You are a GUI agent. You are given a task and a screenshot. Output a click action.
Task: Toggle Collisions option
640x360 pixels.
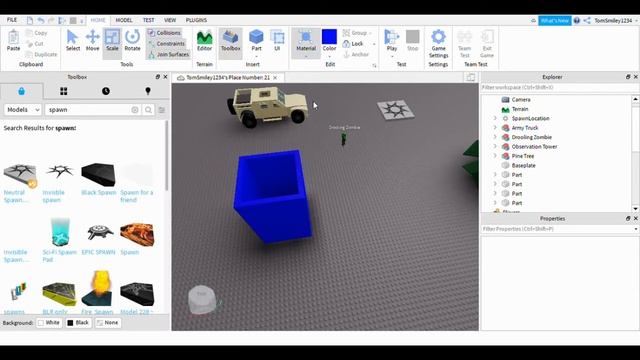click(x=164, y=33)
